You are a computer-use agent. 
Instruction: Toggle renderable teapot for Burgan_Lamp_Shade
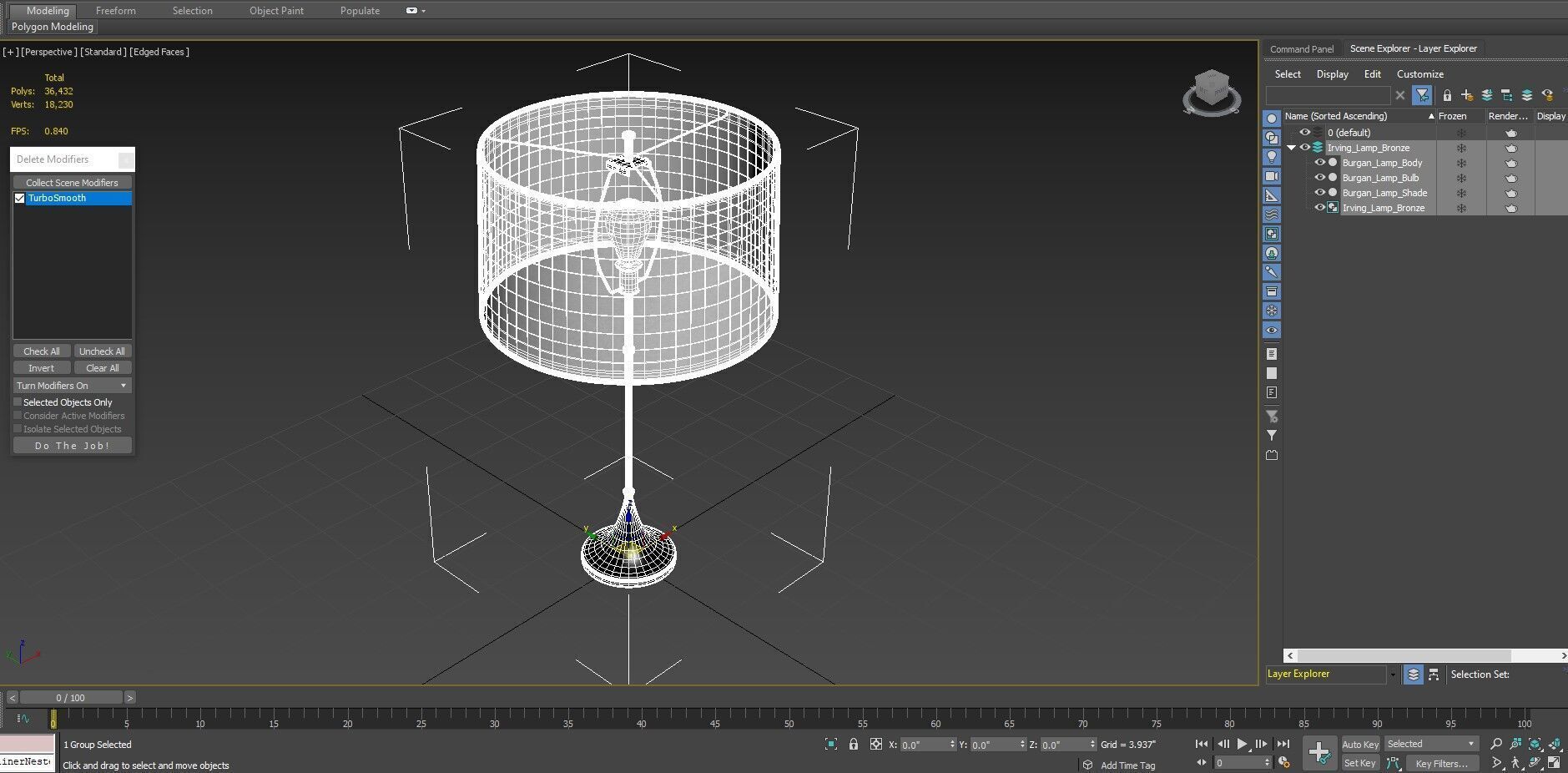[1511, 193]
